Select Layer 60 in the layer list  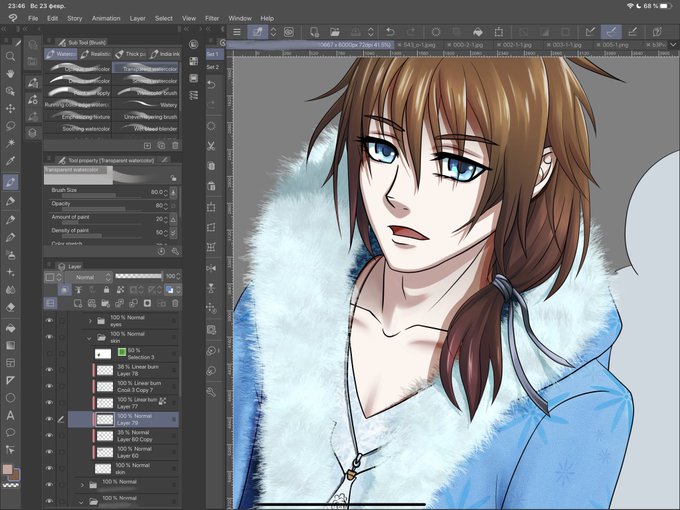pos(124,452)
